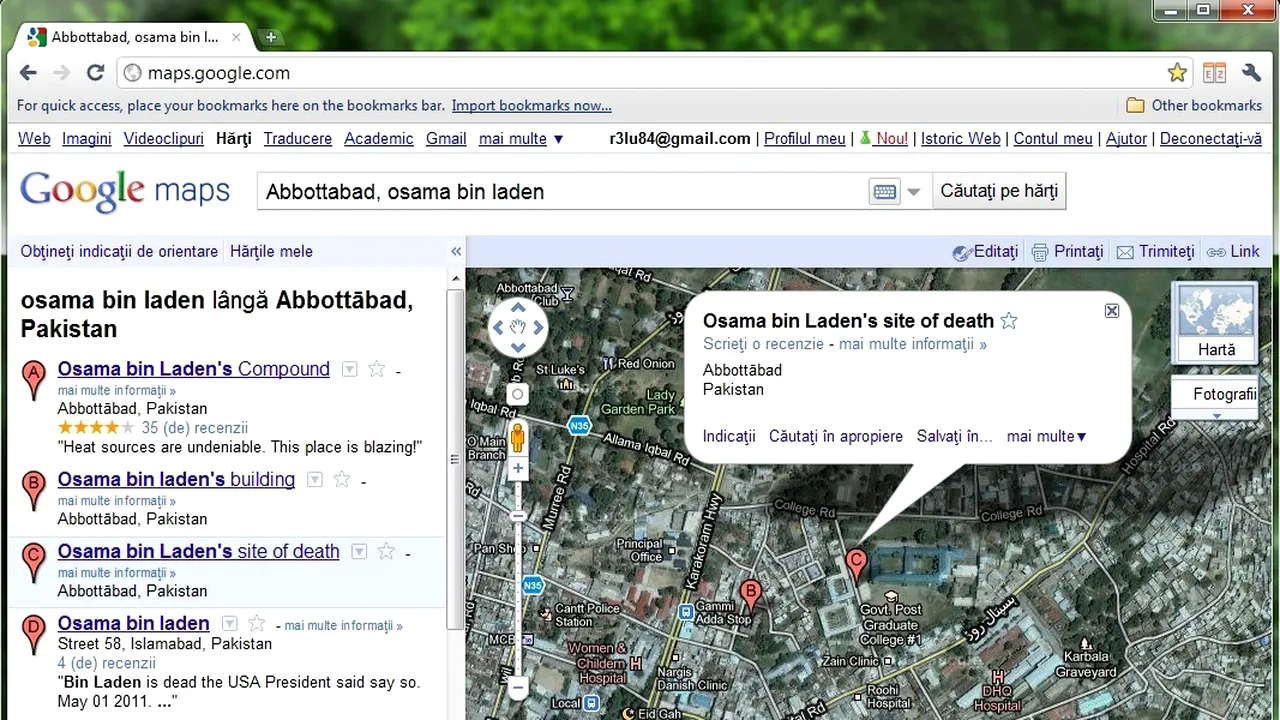Image resolution: width=1280 pixels, height=720 pixels.
Task: Open the on-screen keyboard icon in search box
Action: click(884, 192)
